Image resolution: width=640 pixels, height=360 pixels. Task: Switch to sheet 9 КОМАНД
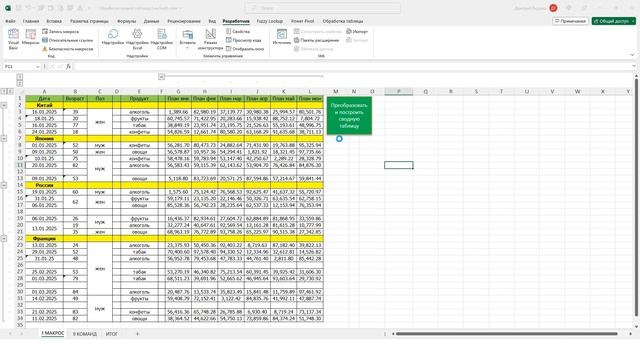pyautogui.click(x=85, y=334)
